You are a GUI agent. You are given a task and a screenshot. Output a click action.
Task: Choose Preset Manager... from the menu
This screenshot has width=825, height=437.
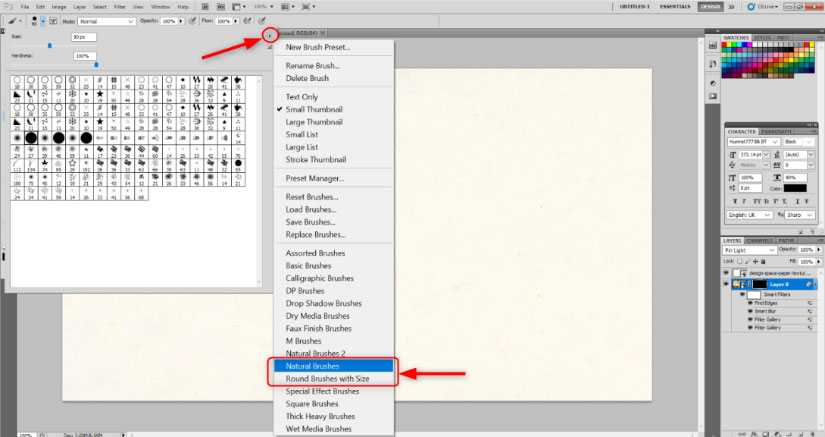coord(334,178)
